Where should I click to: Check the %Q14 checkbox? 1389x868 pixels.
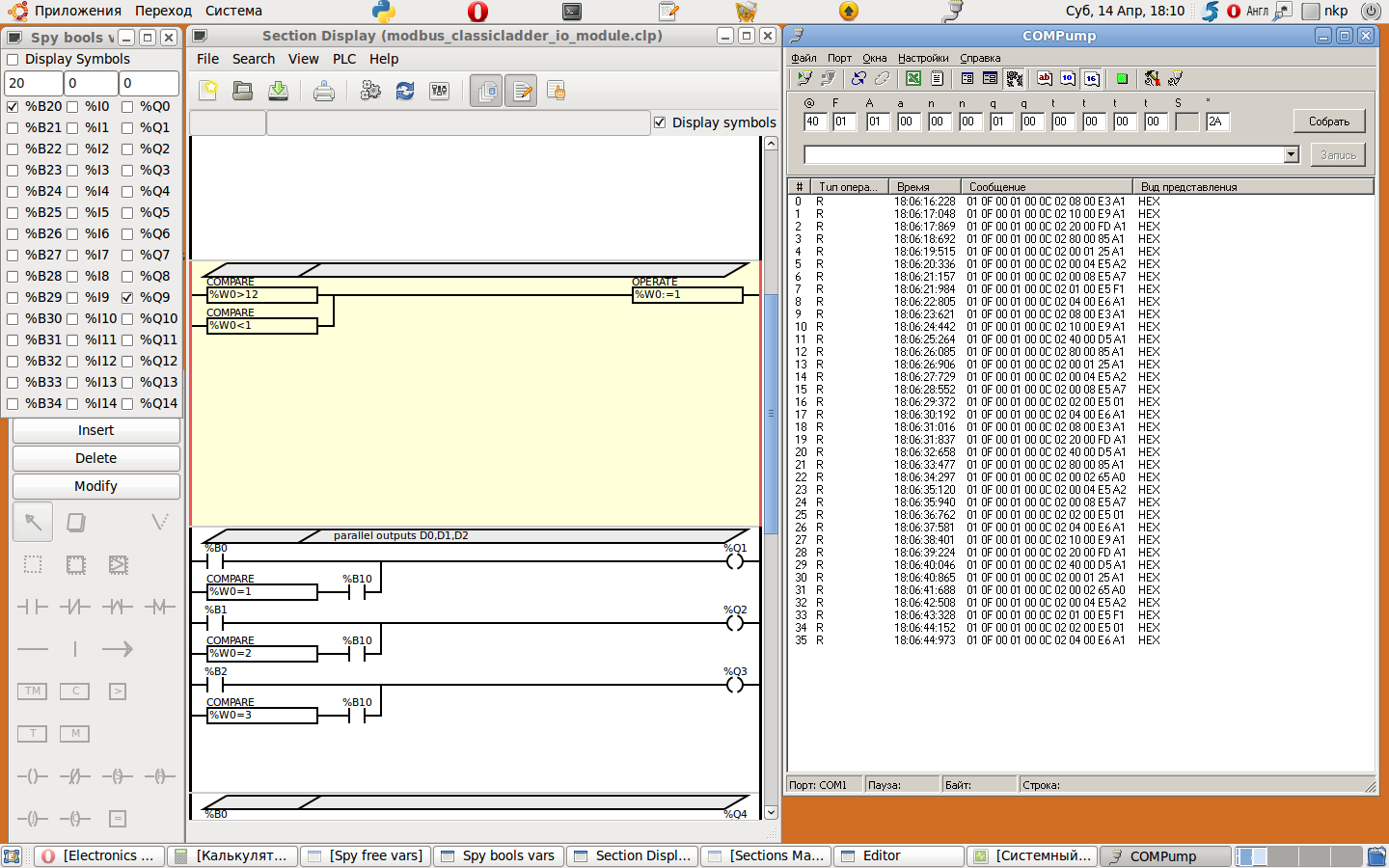127,403
